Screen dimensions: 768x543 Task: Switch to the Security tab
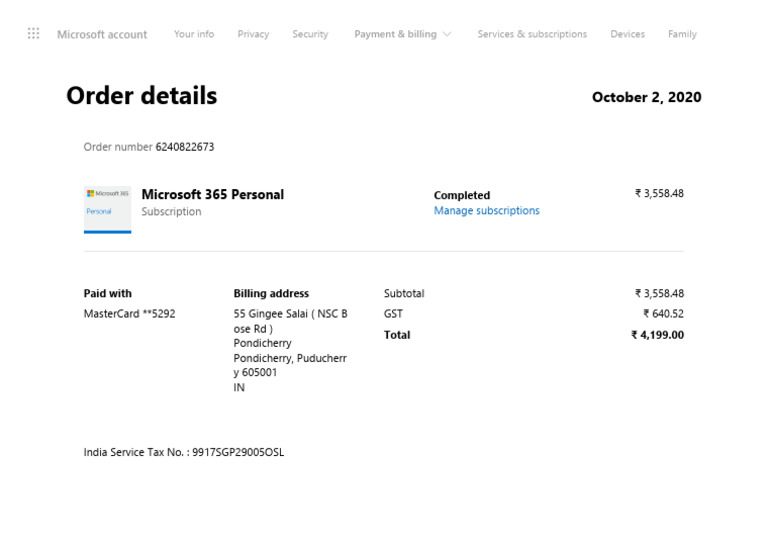(x=310, y=34)
